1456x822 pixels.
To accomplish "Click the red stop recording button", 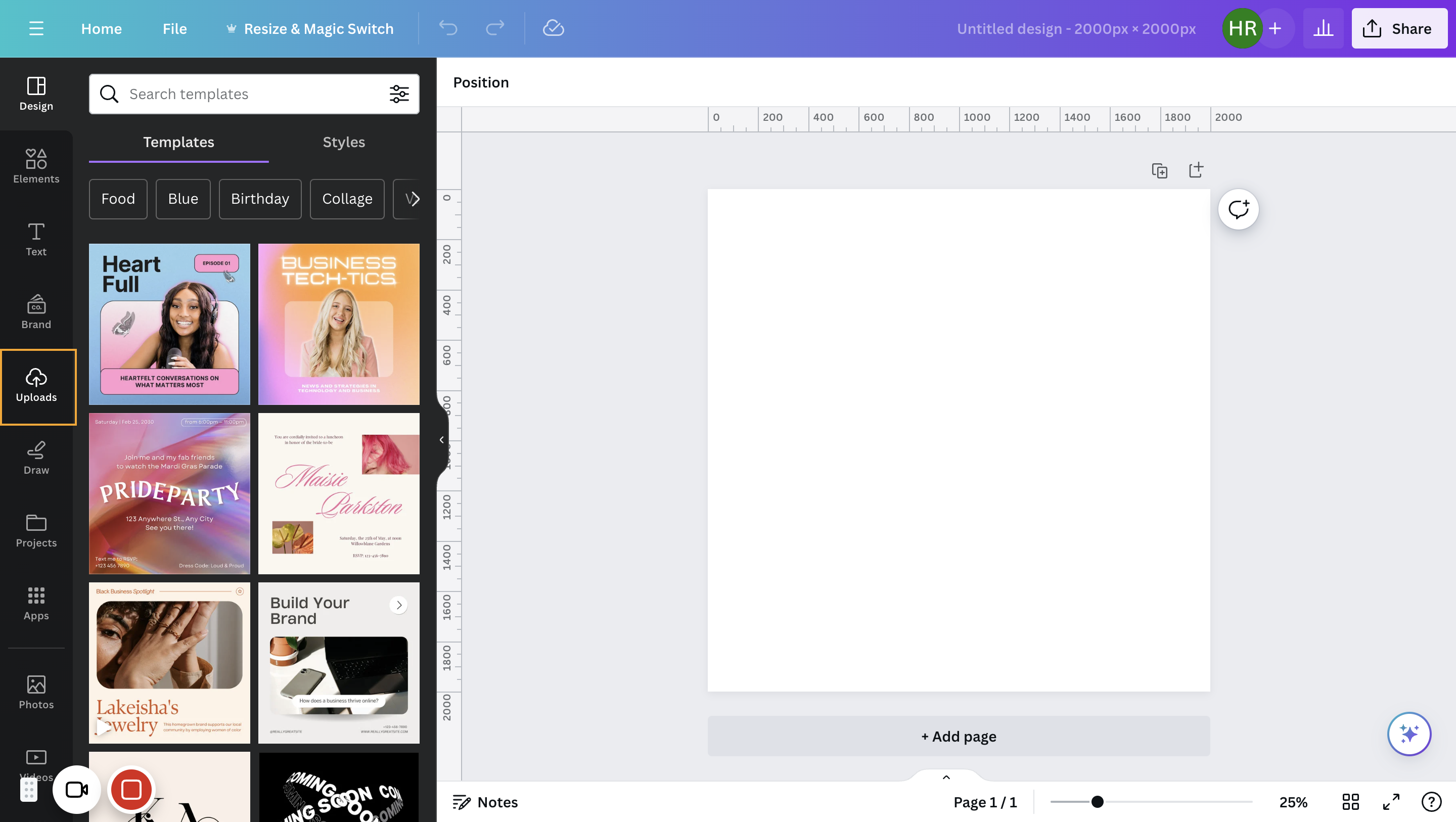I will click(131, 789).
